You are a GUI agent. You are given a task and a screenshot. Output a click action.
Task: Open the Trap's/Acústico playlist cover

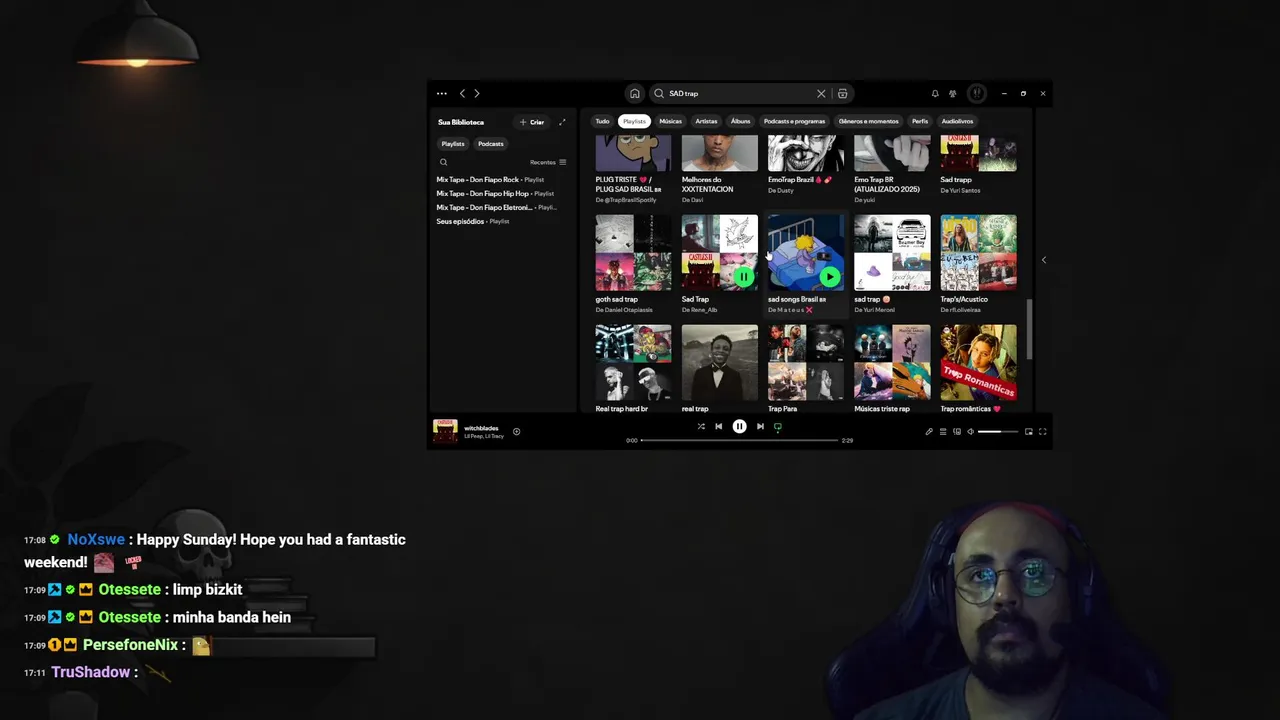tap(978, 252)
